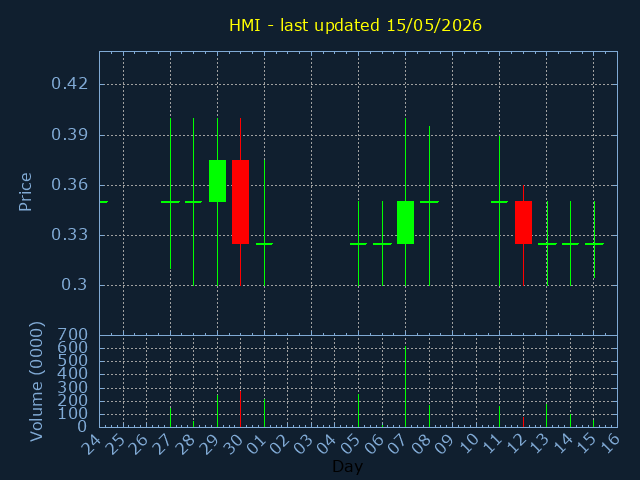
Task: Click the doji cross mark on day 05
Action: 358,244
